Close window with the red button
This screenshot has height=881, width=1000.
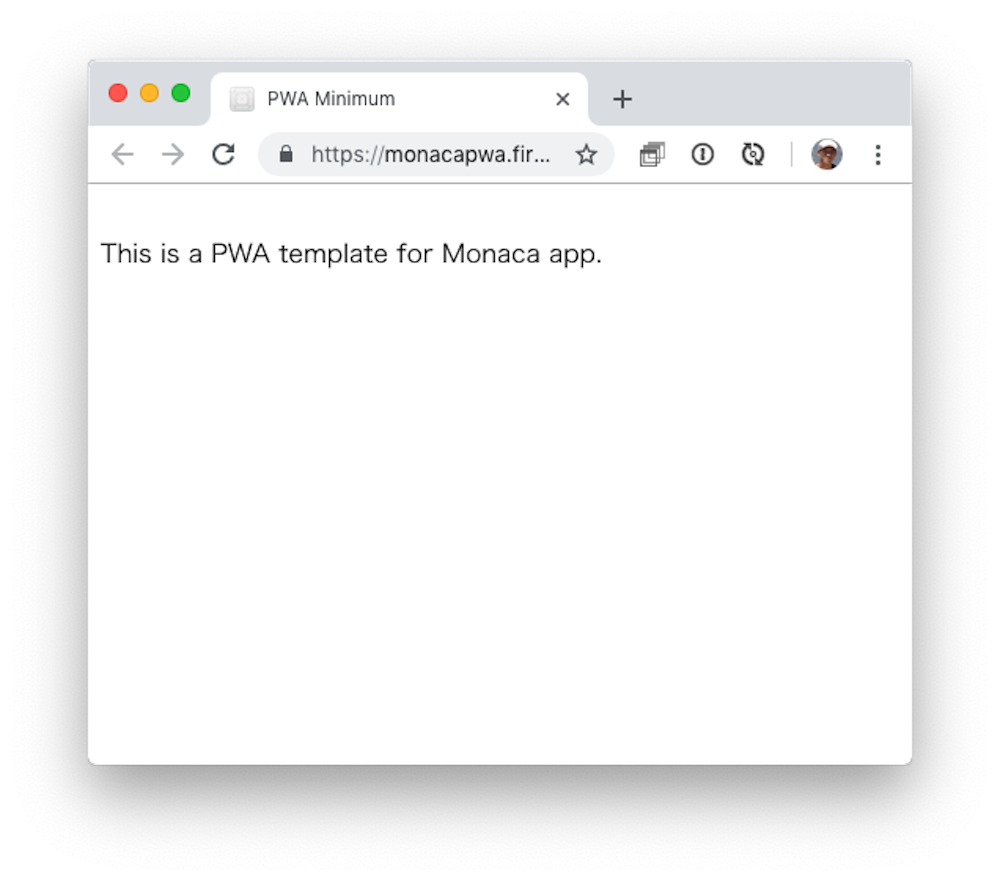pos(118,93)
